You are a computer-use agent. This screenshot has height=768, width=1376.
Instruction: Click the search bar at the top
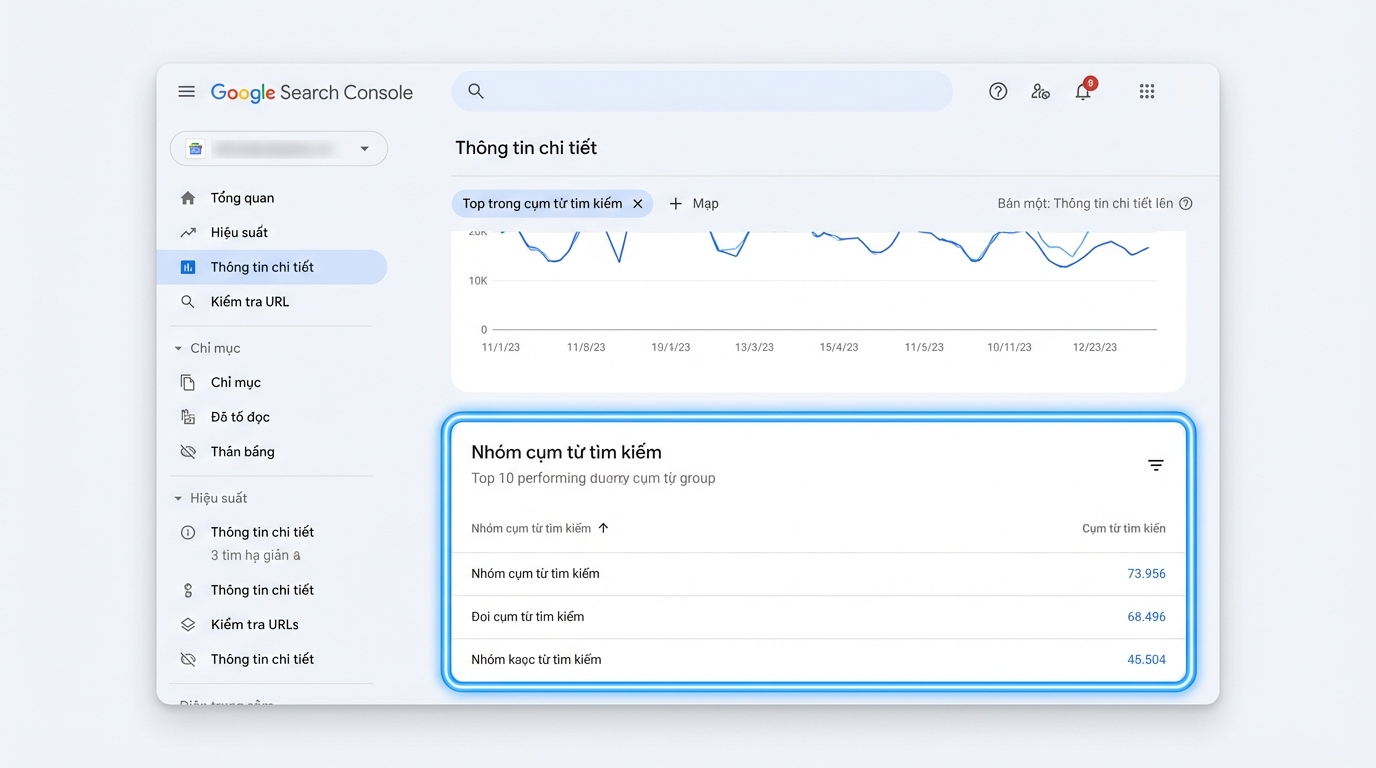pos(700,90)
